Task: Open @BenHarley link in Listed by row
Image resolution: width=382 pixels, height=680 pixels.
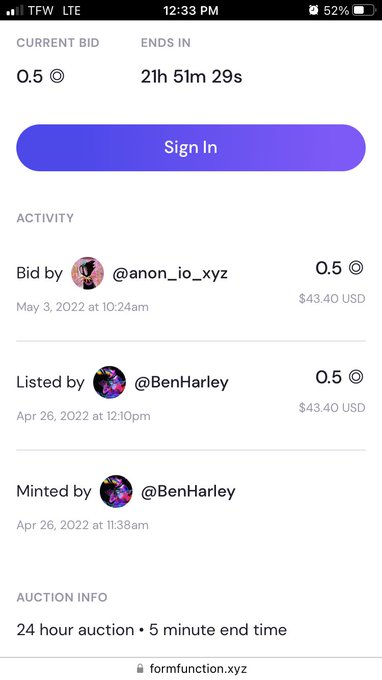Action: click(x=181, y=382)
